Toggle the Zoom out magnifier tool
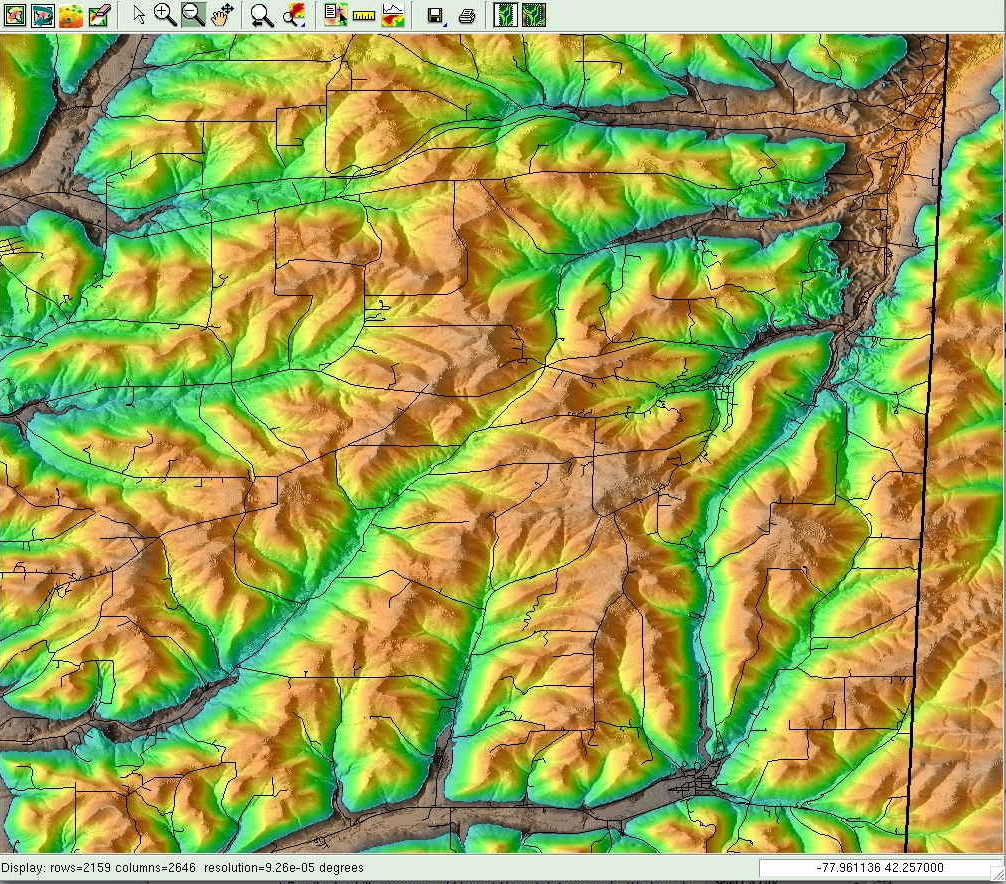 point(194,15)
